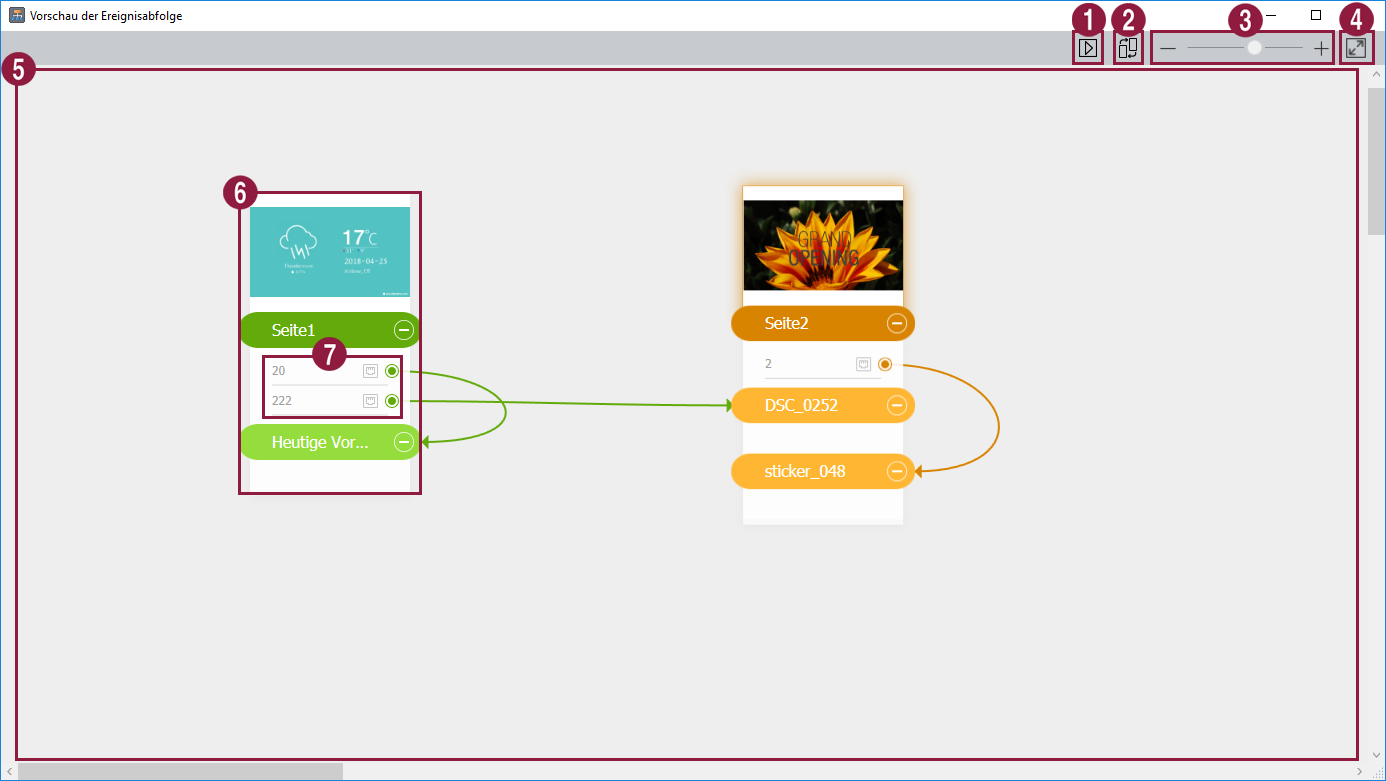Click the zoom slider handle
Screen dimensions: 1386x781
coord(1254,48)
